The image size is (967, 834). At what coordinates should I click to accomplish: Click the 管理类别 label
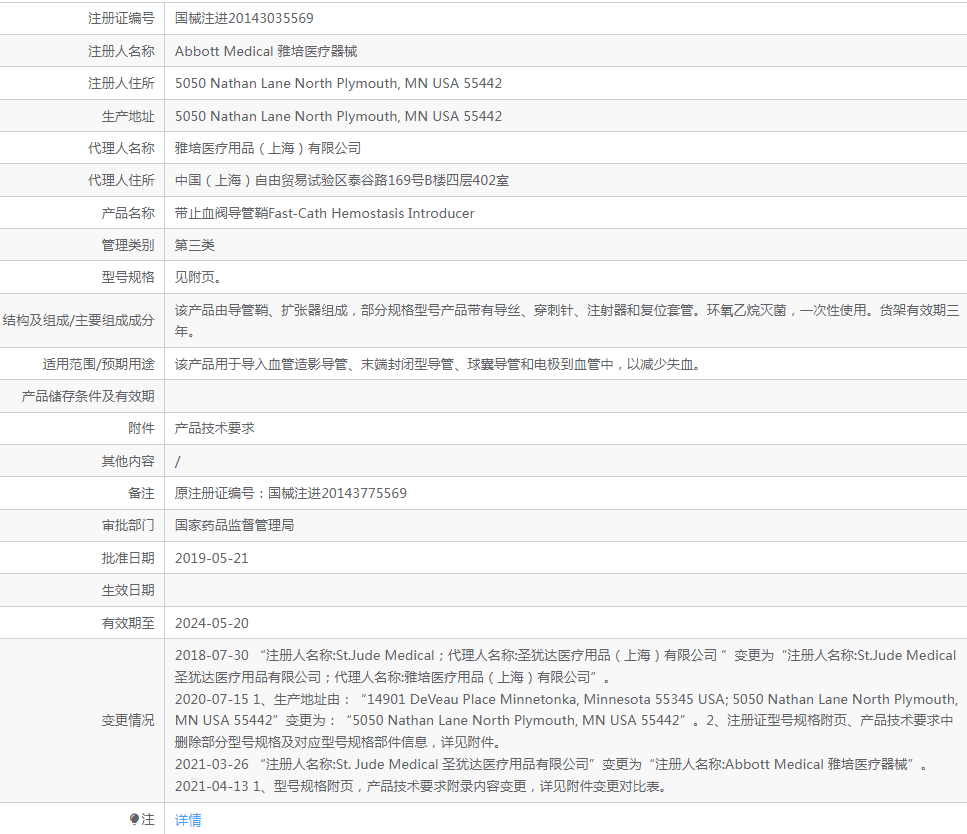[128, 246]
